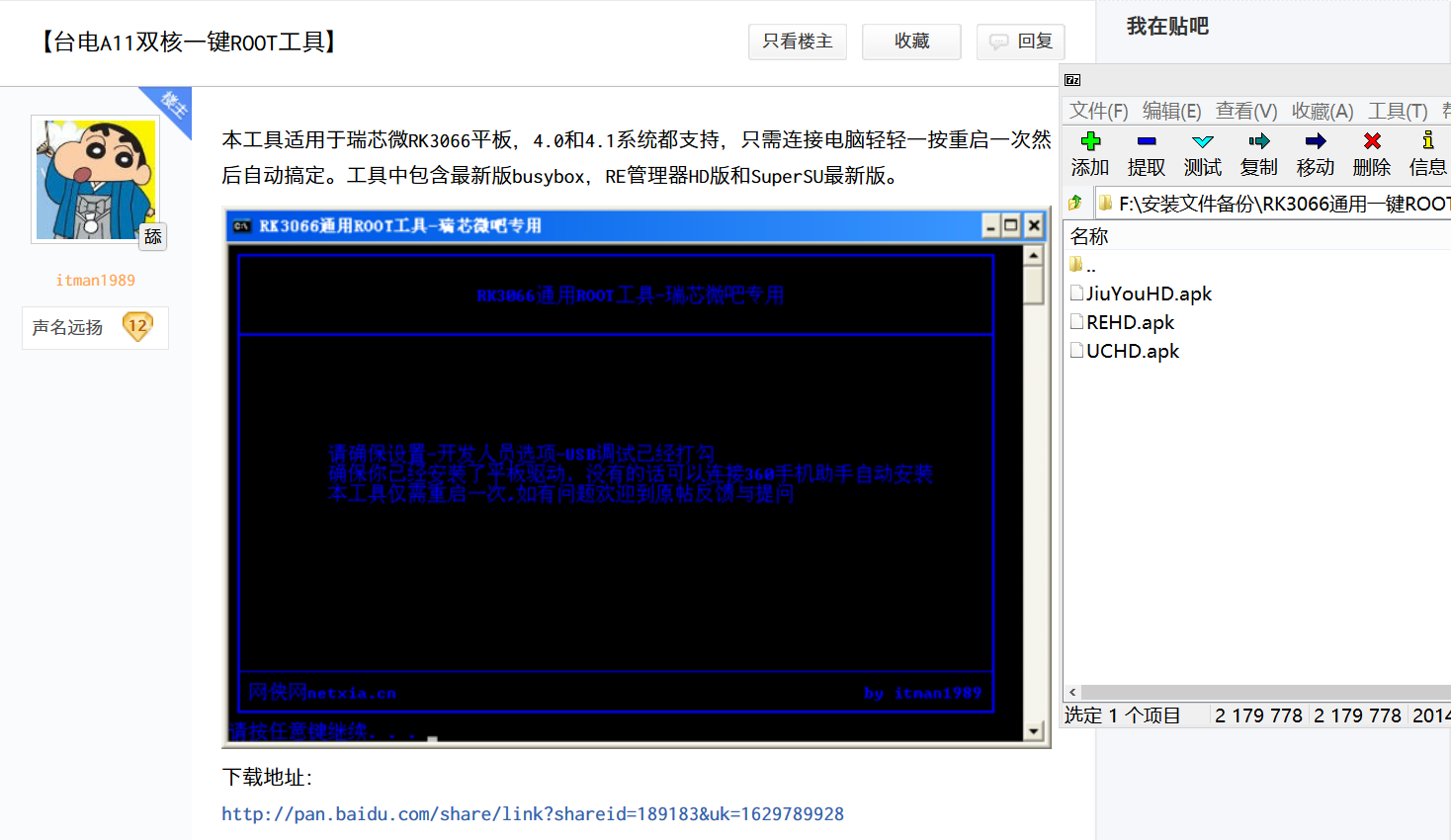1451x840 pixels.
Task: Minimize the RK3066 console window
Action: (990, 226)
